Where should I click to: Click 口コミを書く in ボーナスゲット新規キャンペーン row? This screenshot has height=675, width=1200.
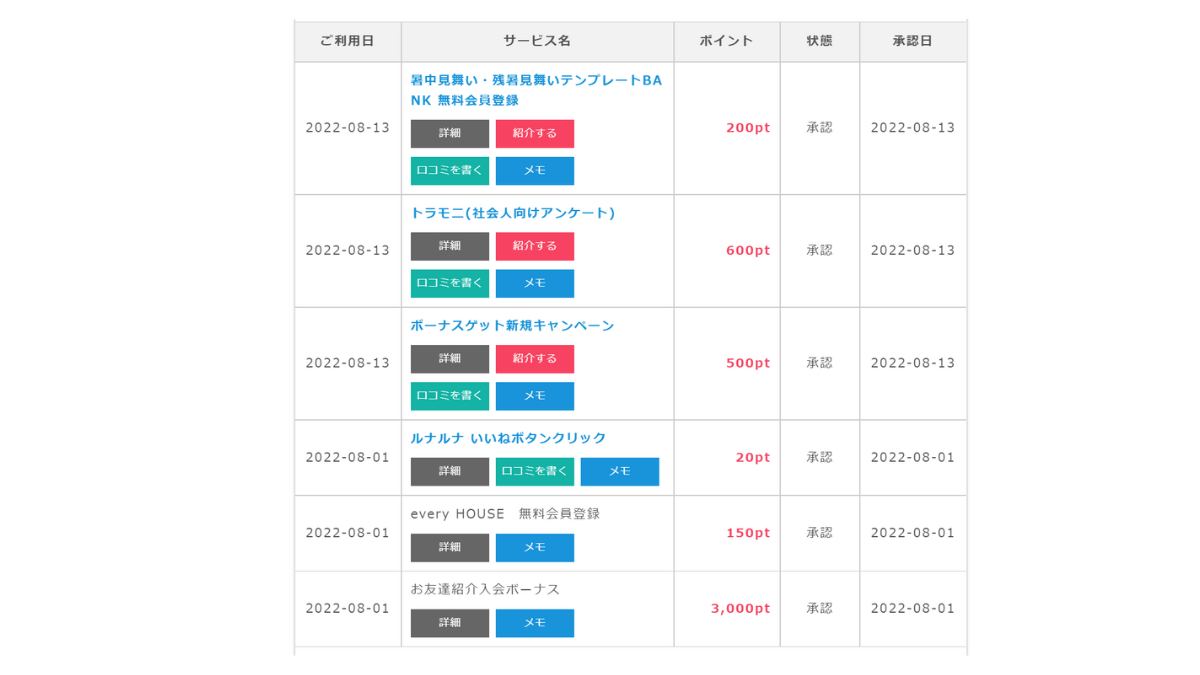(450, 396)
